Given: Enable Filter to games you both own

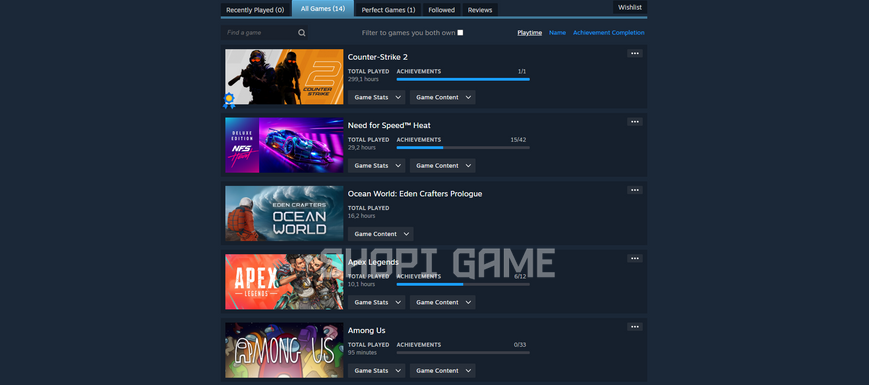Looking at the screenshot, I should click(x=460, y=33).
